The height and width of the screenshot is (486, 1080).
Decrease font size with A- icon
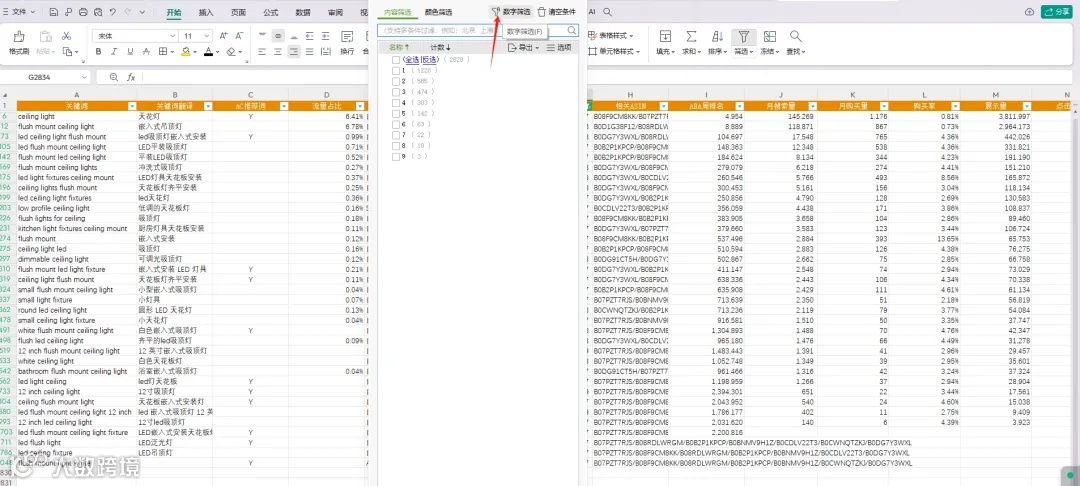click(239, 36)
